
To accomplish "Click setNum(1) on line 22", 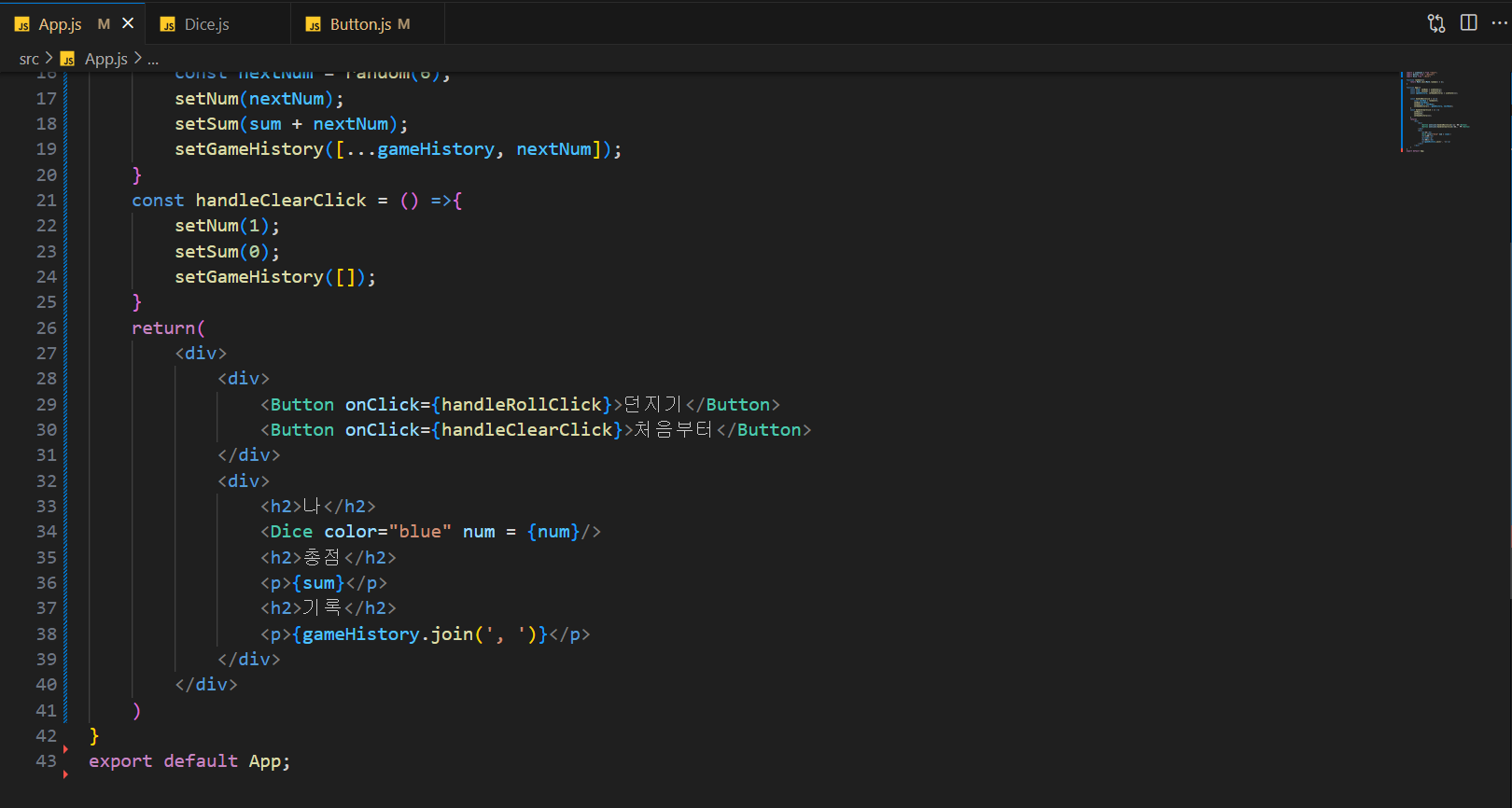I will (227, 226).
